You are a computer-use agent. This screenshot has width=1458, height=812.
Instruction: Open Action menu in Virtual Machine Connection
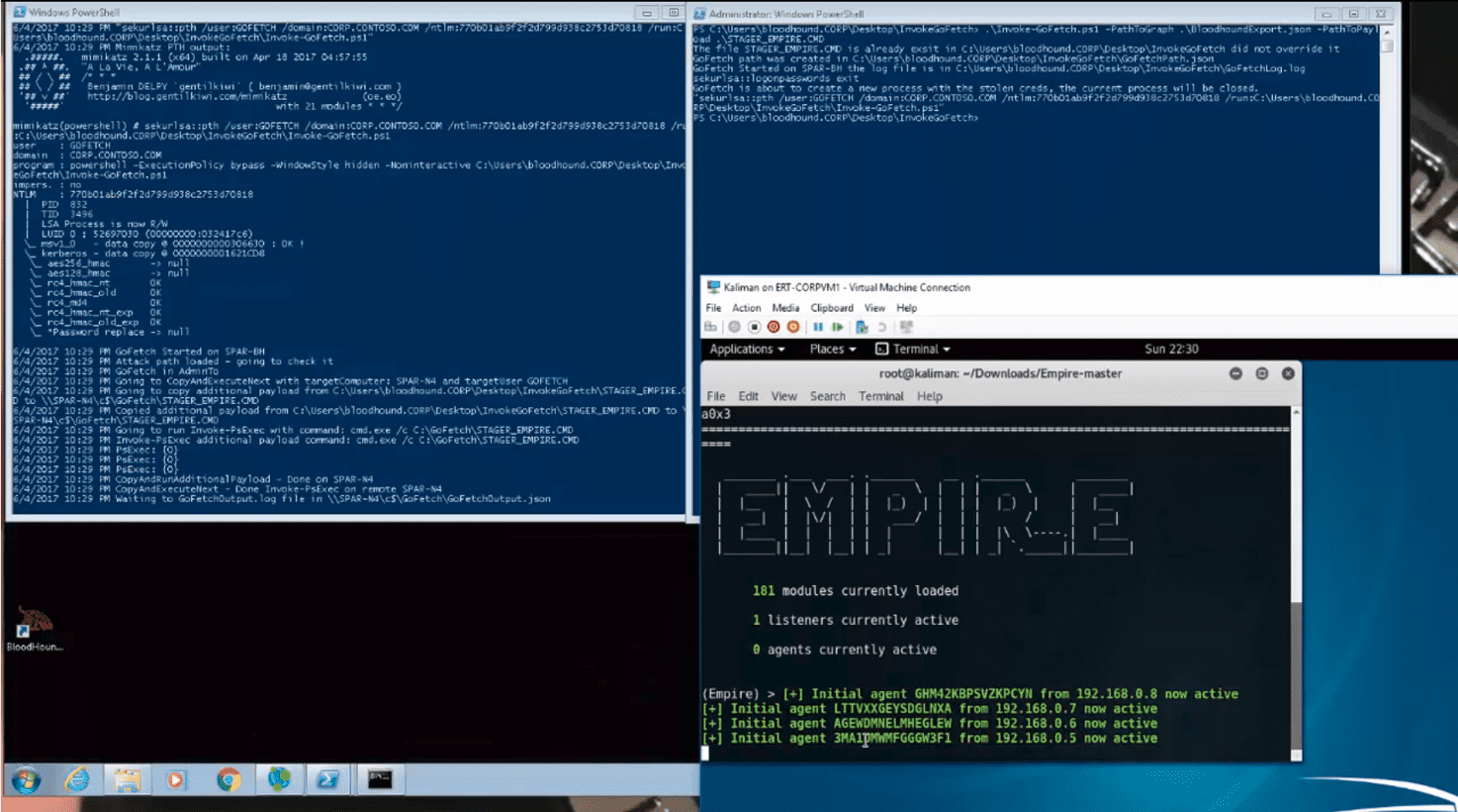[747, 308]
